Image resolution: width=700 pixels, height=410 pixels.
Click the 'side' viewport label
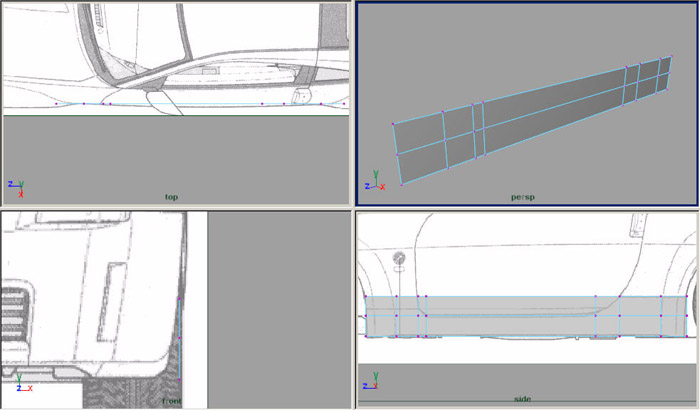522,399
